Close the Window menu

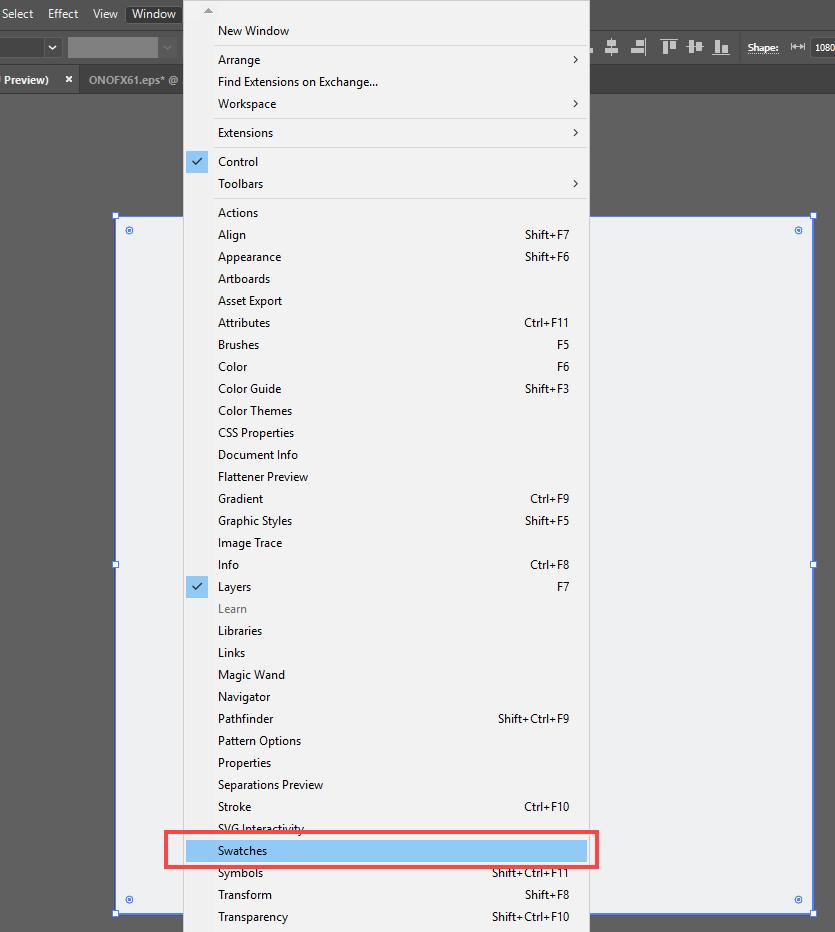pos(153,14)
